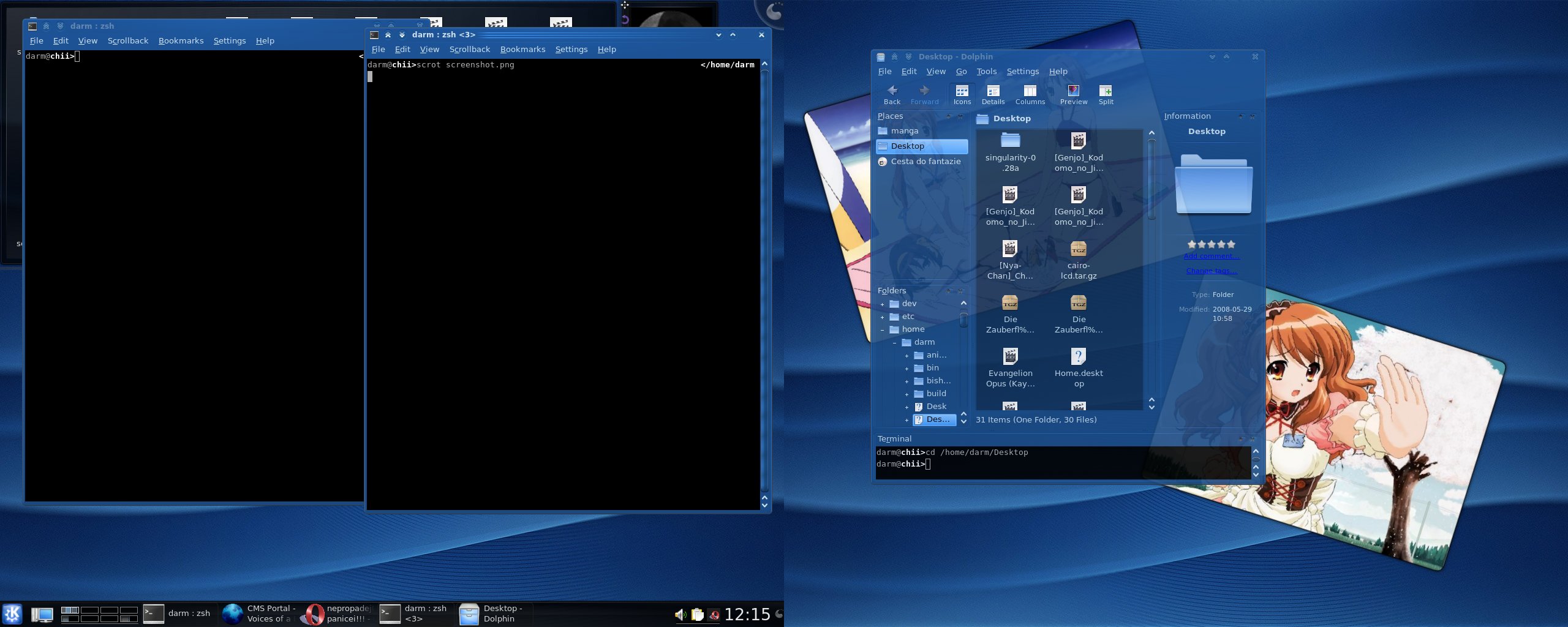Switch to CMS Portal browser task
Image resolution: width=1568 pixels, height=627 pixels.
258,614
